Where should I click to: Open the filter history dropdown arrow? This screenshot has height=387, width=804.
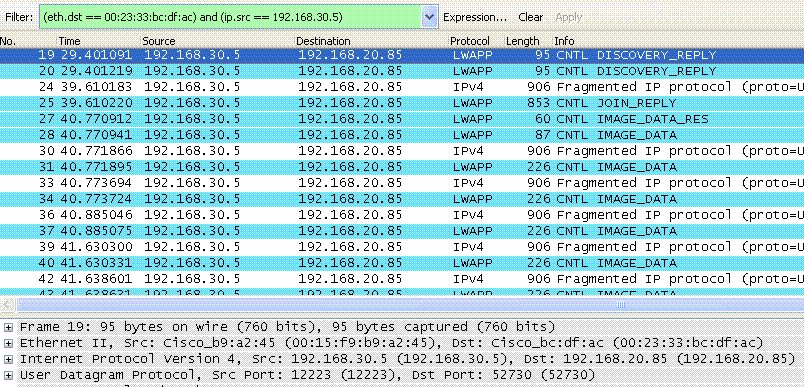coord(430,17)
